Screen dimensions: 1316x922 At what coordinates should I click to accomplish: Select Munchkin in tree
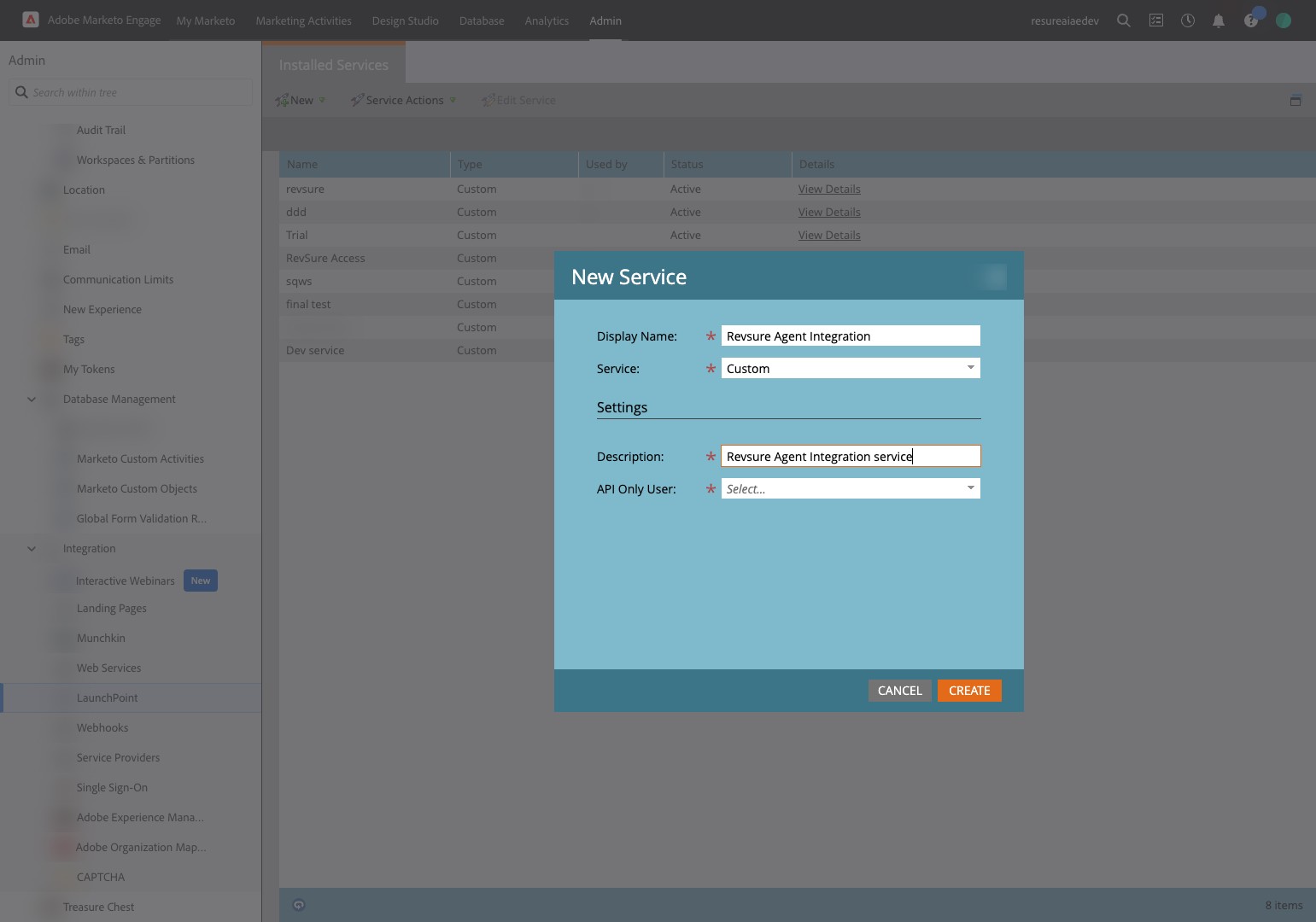click(x=101, y=638)
